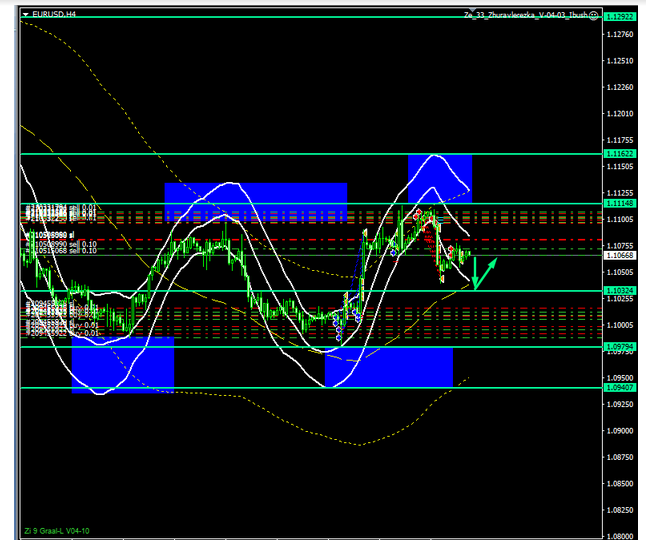Select the green checkmark arrow drawing
This screenshot has width=646, height=543.
[x=481, y=273]
